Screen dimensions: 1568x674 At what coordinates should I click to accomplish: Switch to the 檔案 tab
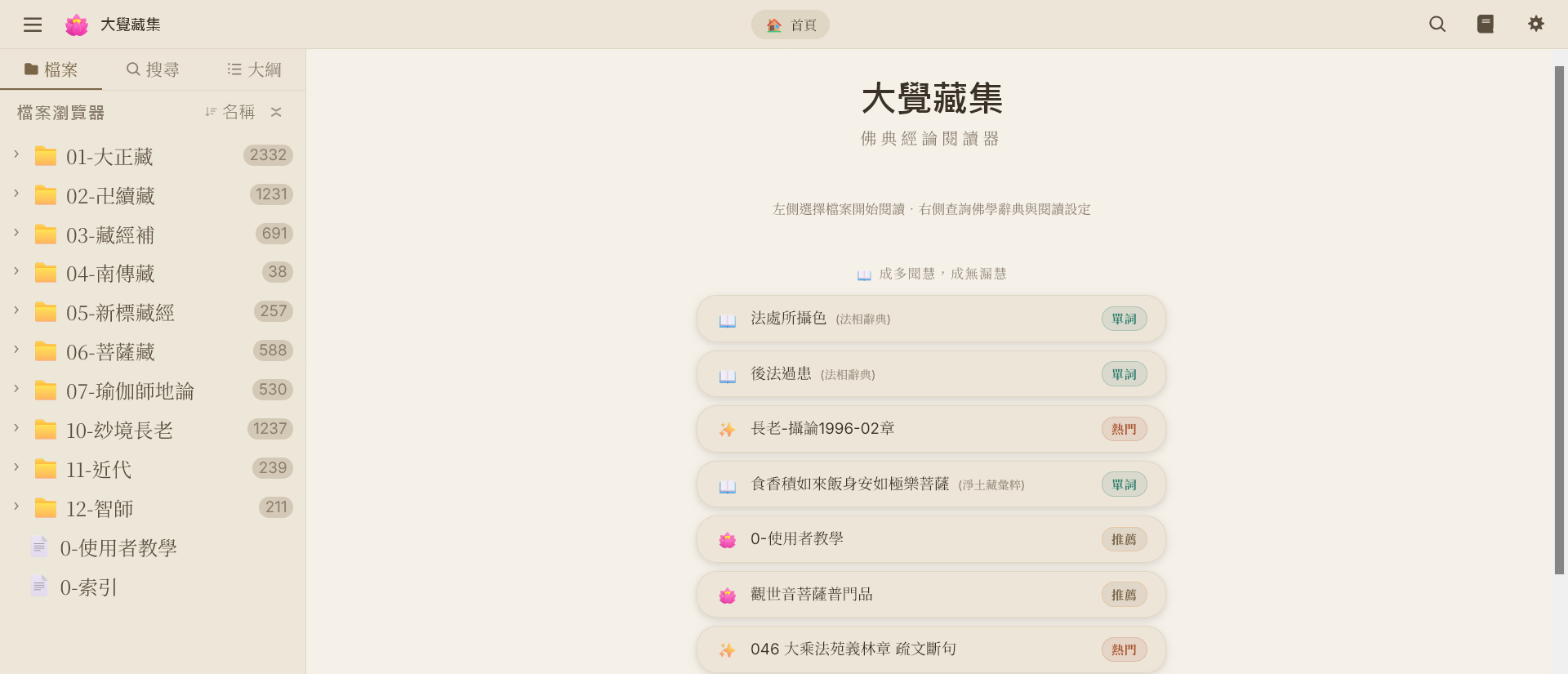point(51,69)
